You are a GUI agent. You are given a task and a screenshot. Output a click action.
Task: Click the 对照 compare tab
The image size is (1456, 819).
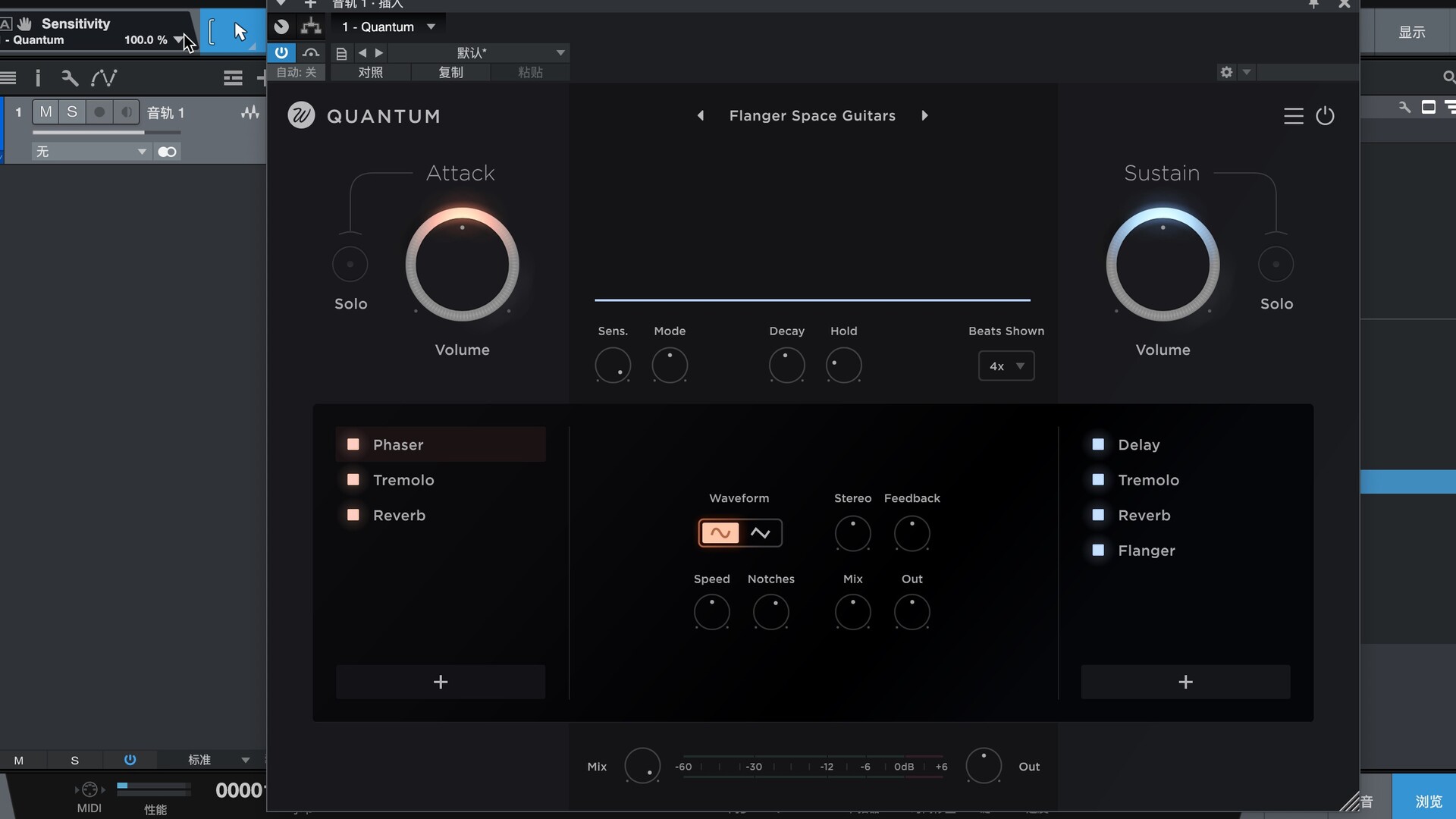tap(371, 72)
